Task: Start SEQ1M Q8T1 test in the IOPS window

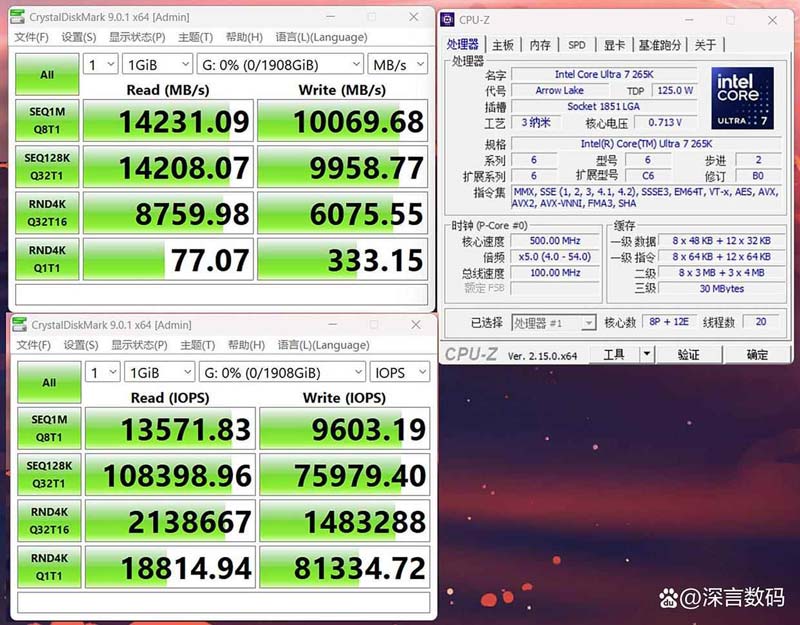Action: 48,430
